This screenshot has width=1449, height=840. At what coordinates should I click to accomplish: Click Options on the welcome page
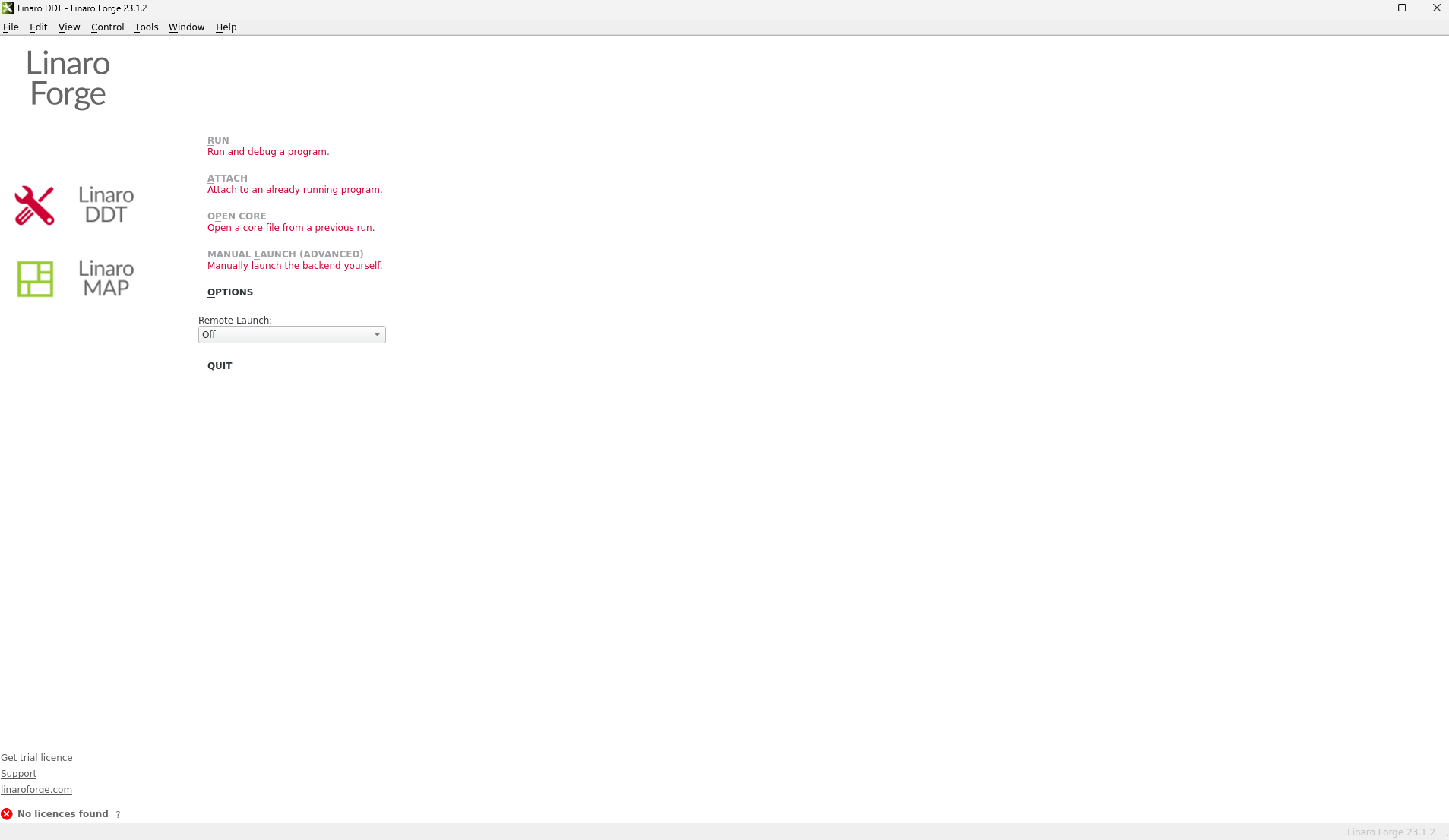pyautogui.click(x=230, y=292)
